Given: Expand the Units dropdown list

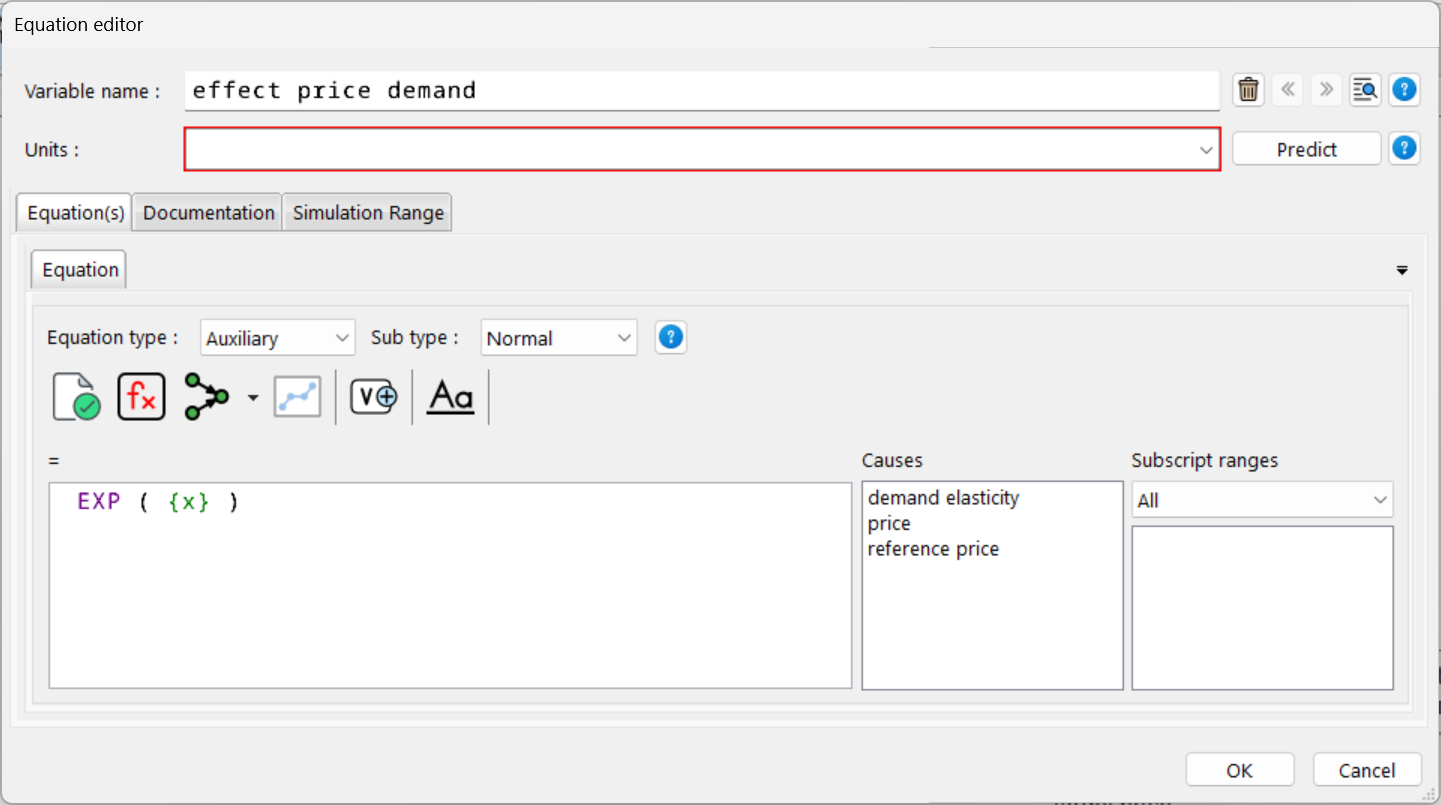Looking at the screenshot, I should click(1205, 148).
